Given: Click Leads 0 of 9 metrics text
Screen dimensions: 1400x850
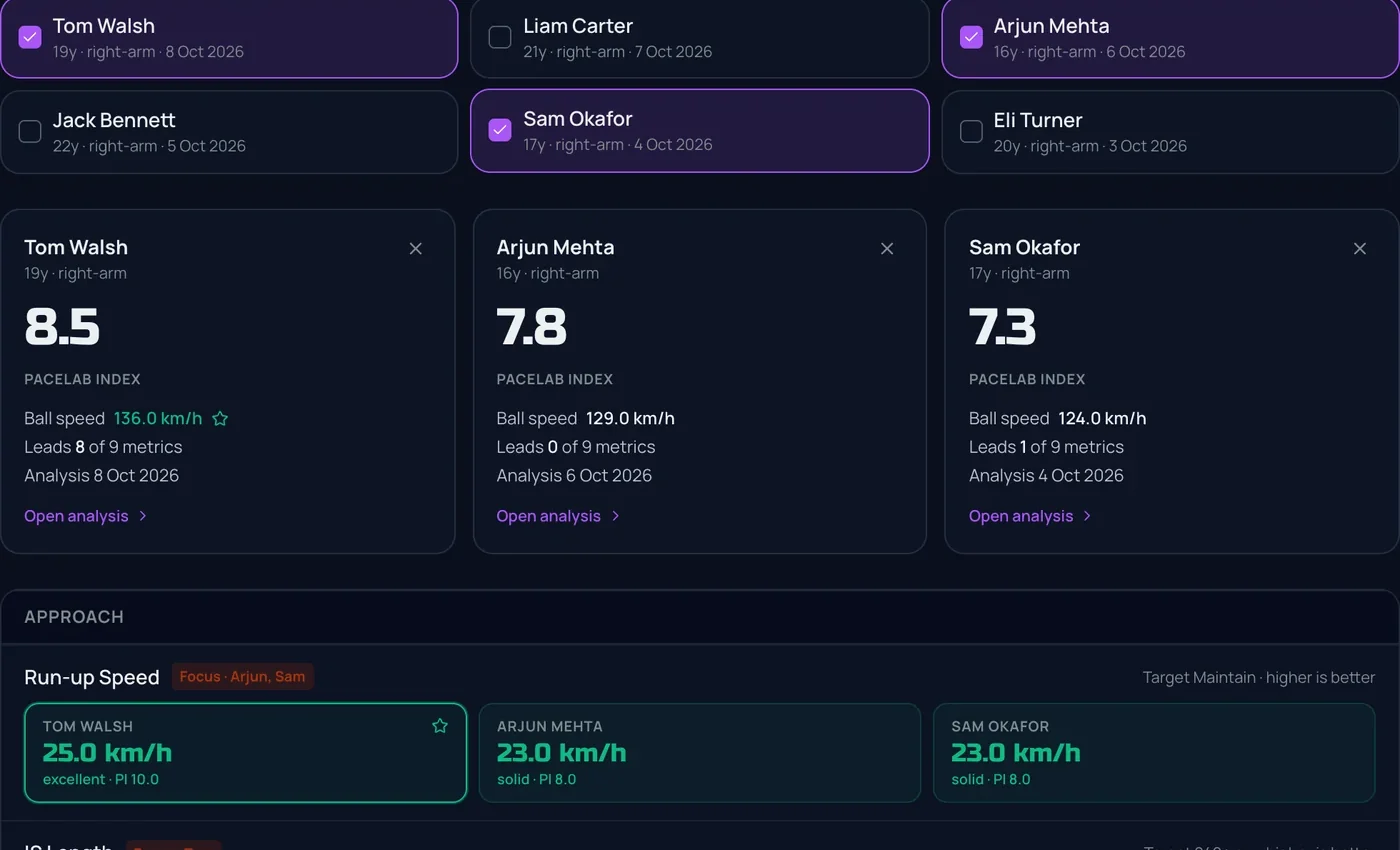Looking at the screenshot, I should [x=576, y=447].
